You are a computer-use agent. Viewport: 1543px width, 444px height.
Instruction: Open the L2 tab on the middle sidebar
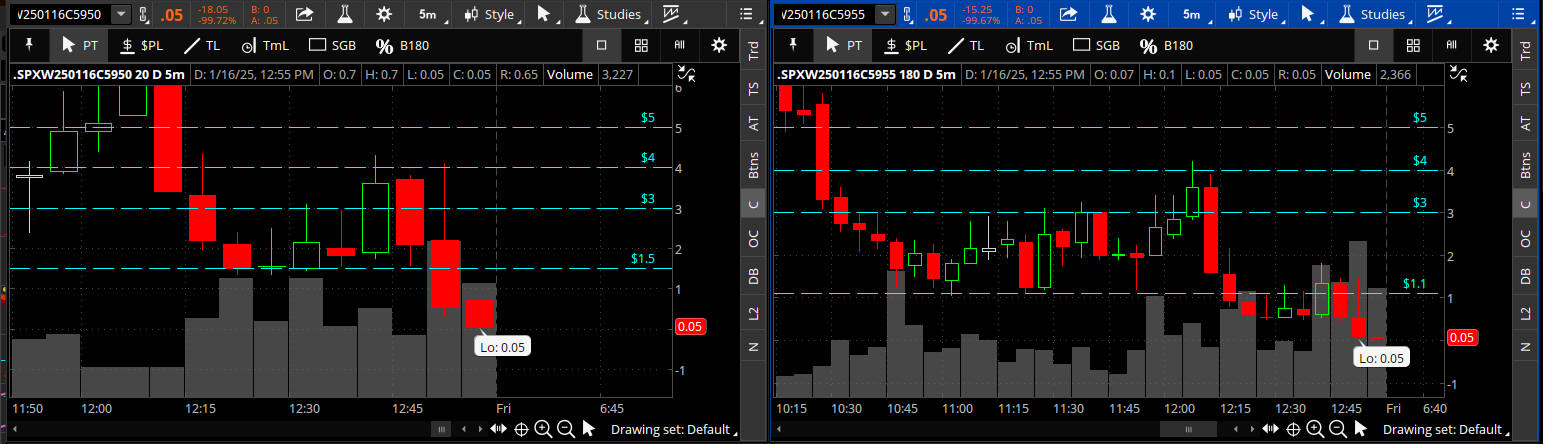[x=755, y=313]
